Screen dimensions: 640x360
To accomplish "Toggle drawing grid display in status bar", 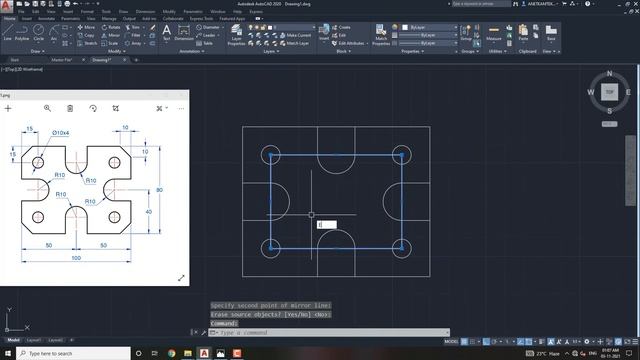I will 464,342.
